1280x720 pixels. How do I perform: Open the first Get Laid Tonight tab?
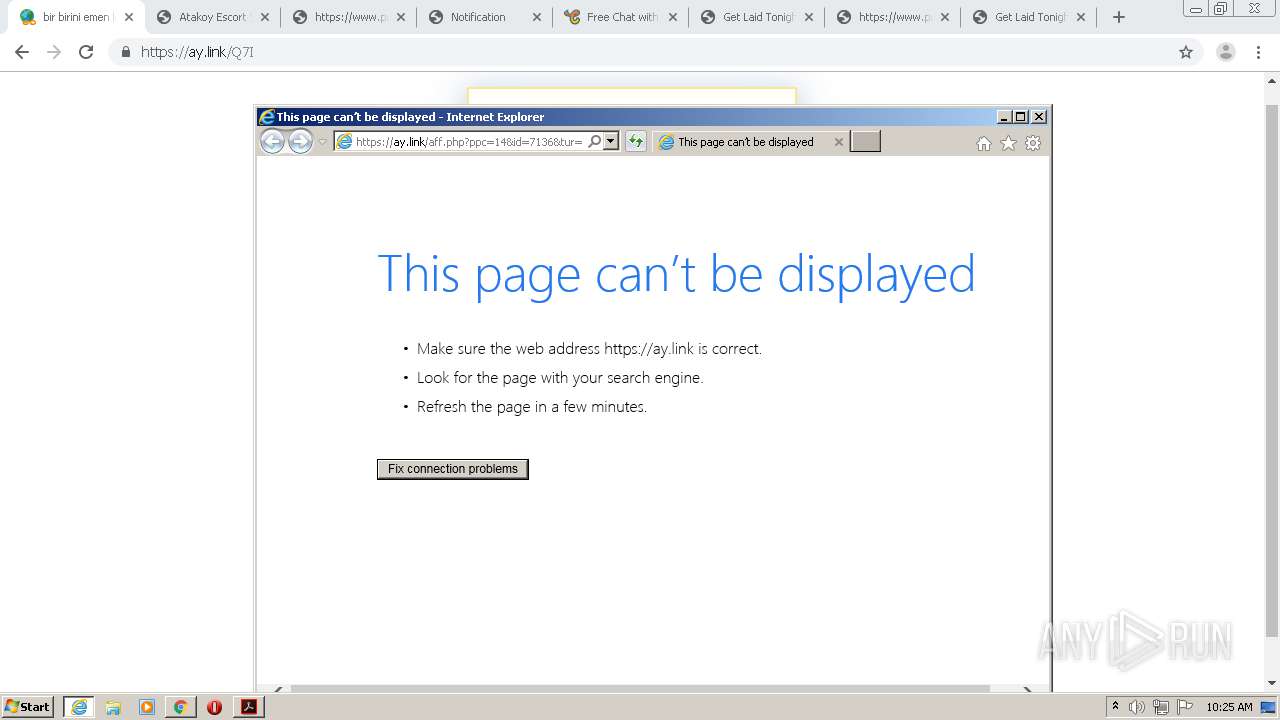click(758, 17)
